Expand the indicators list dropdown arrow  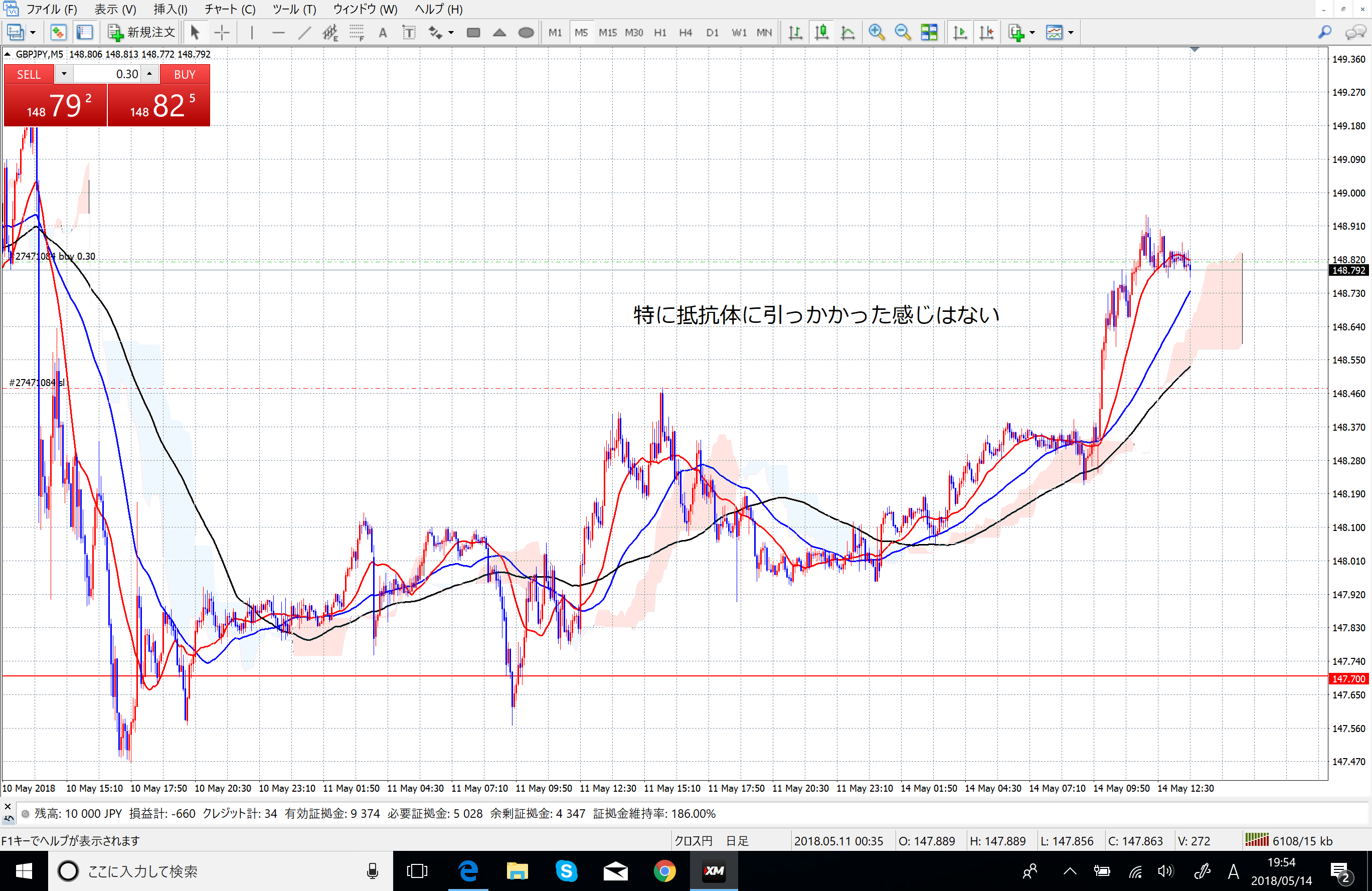1032,33
